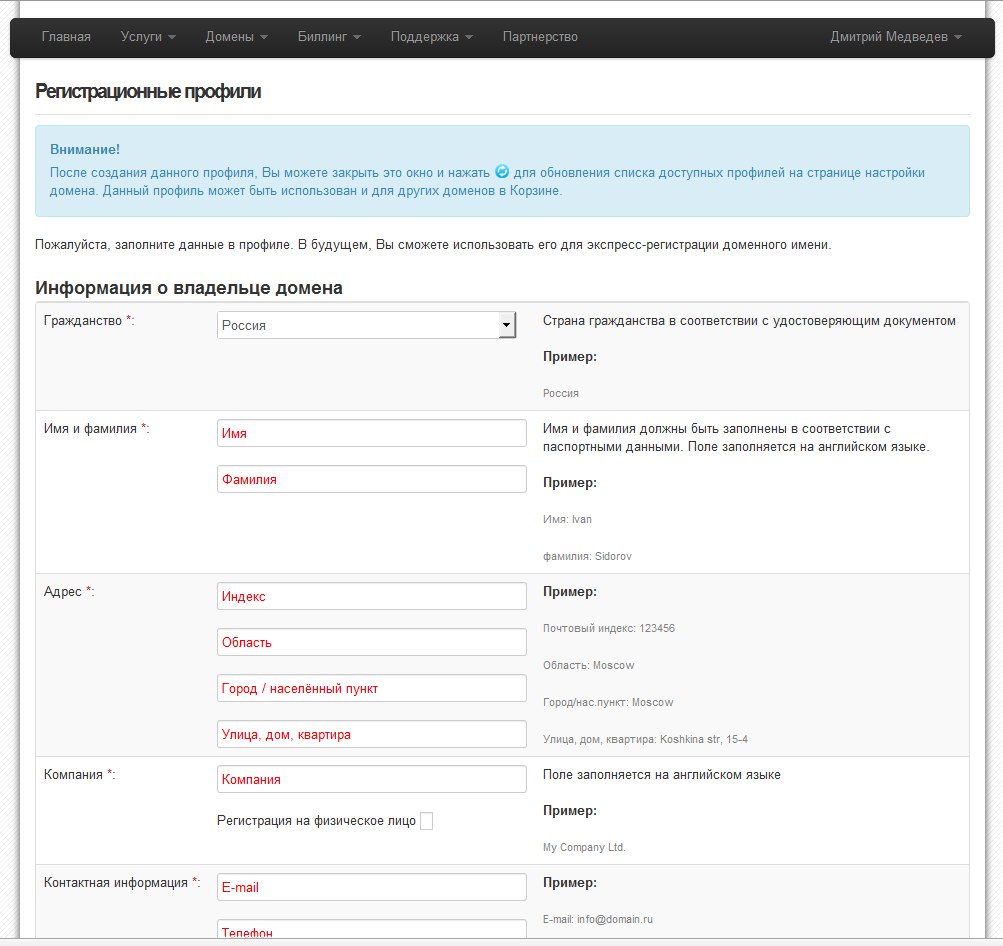Click the Телефон input field
1003x946 pixels.
(x=371, y=931)
